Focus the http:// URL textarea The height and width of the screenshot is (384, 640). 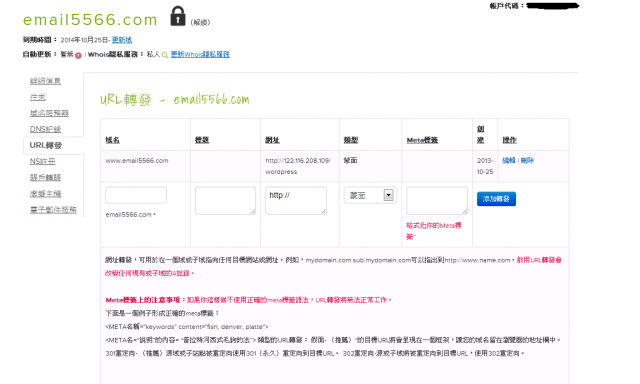click(x=296, y=200)
